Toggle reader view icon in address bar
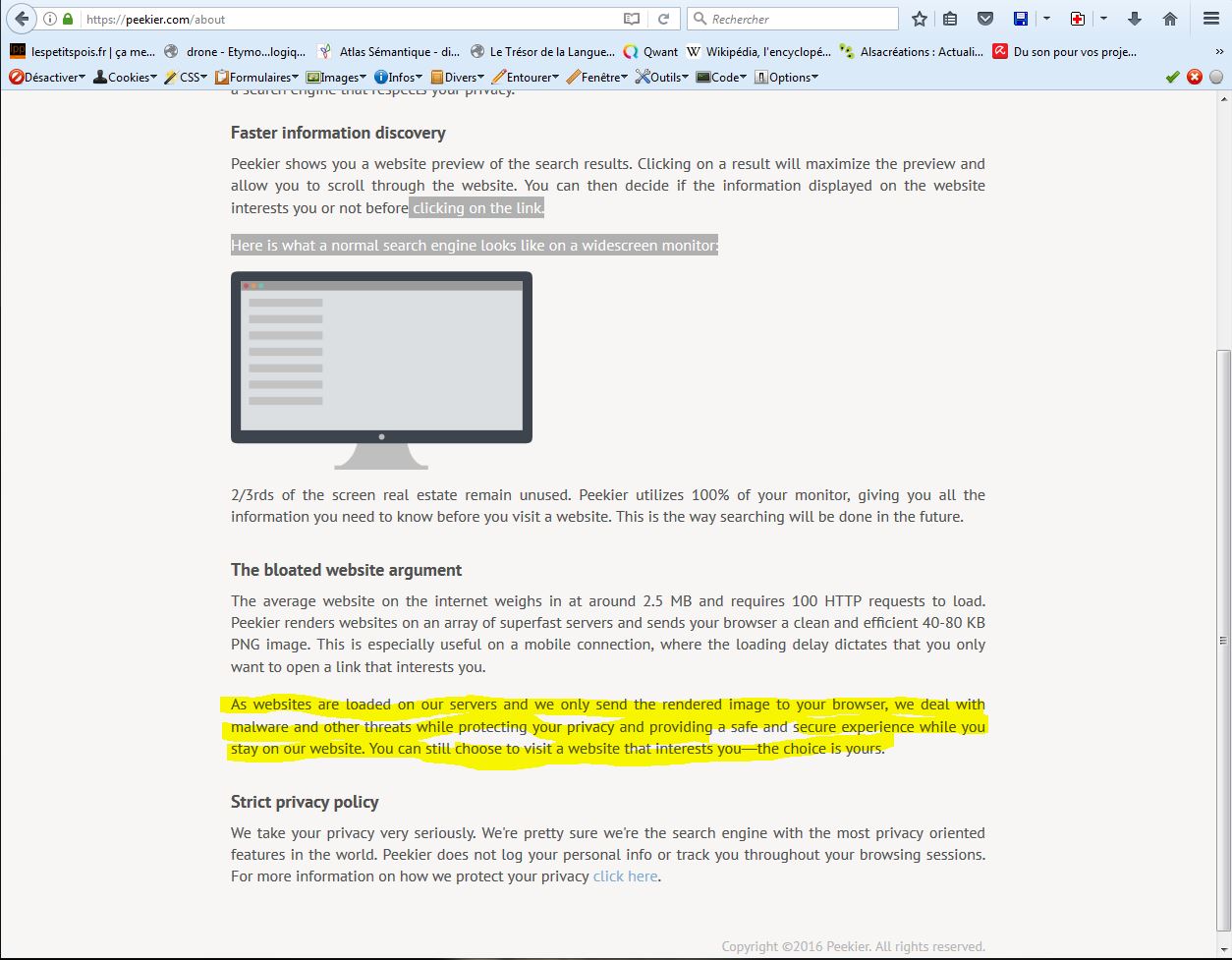The image size is (1232, 960). coord(632,19)
